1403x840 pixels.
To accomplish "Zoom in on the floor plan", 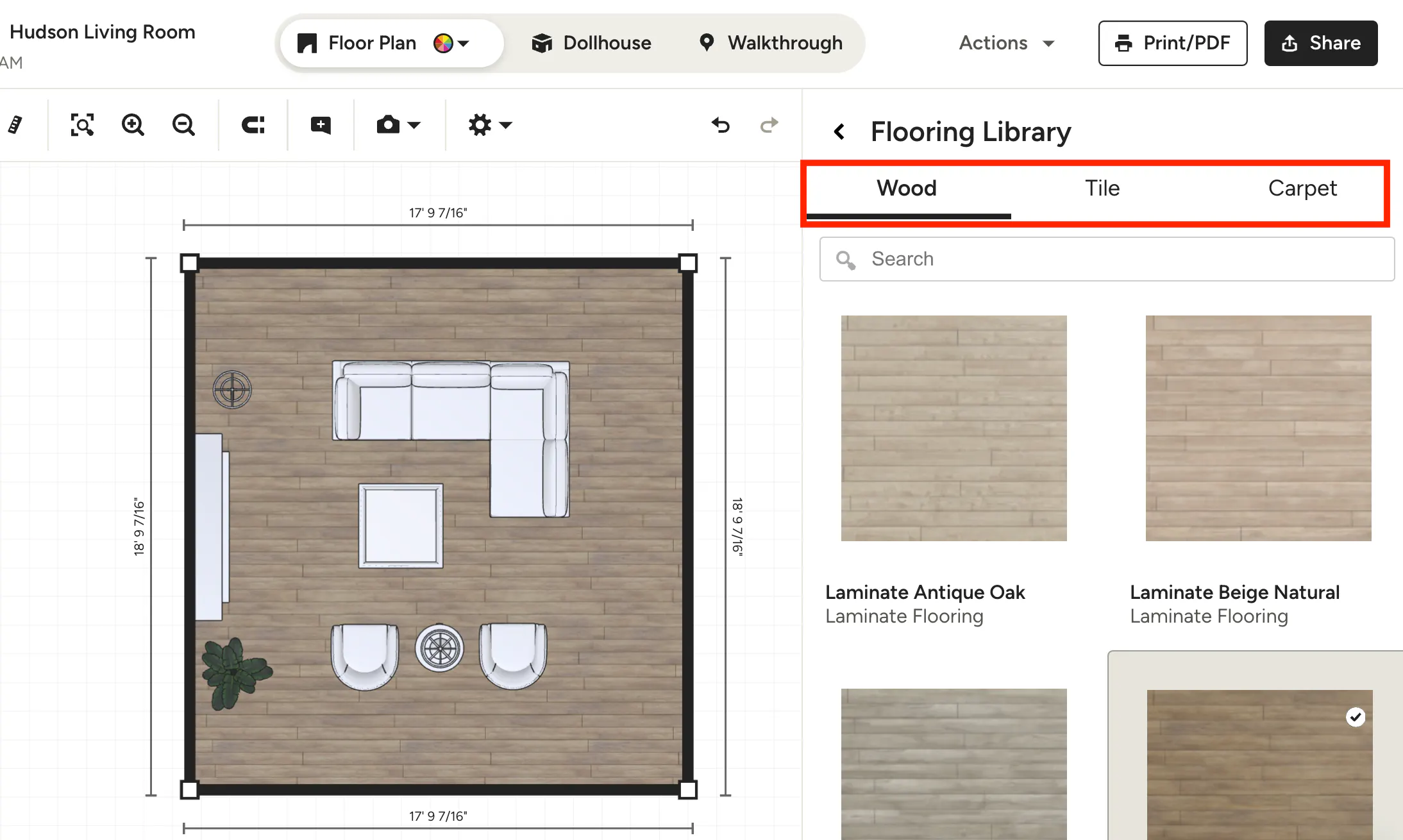I will (x=133, y=125).
